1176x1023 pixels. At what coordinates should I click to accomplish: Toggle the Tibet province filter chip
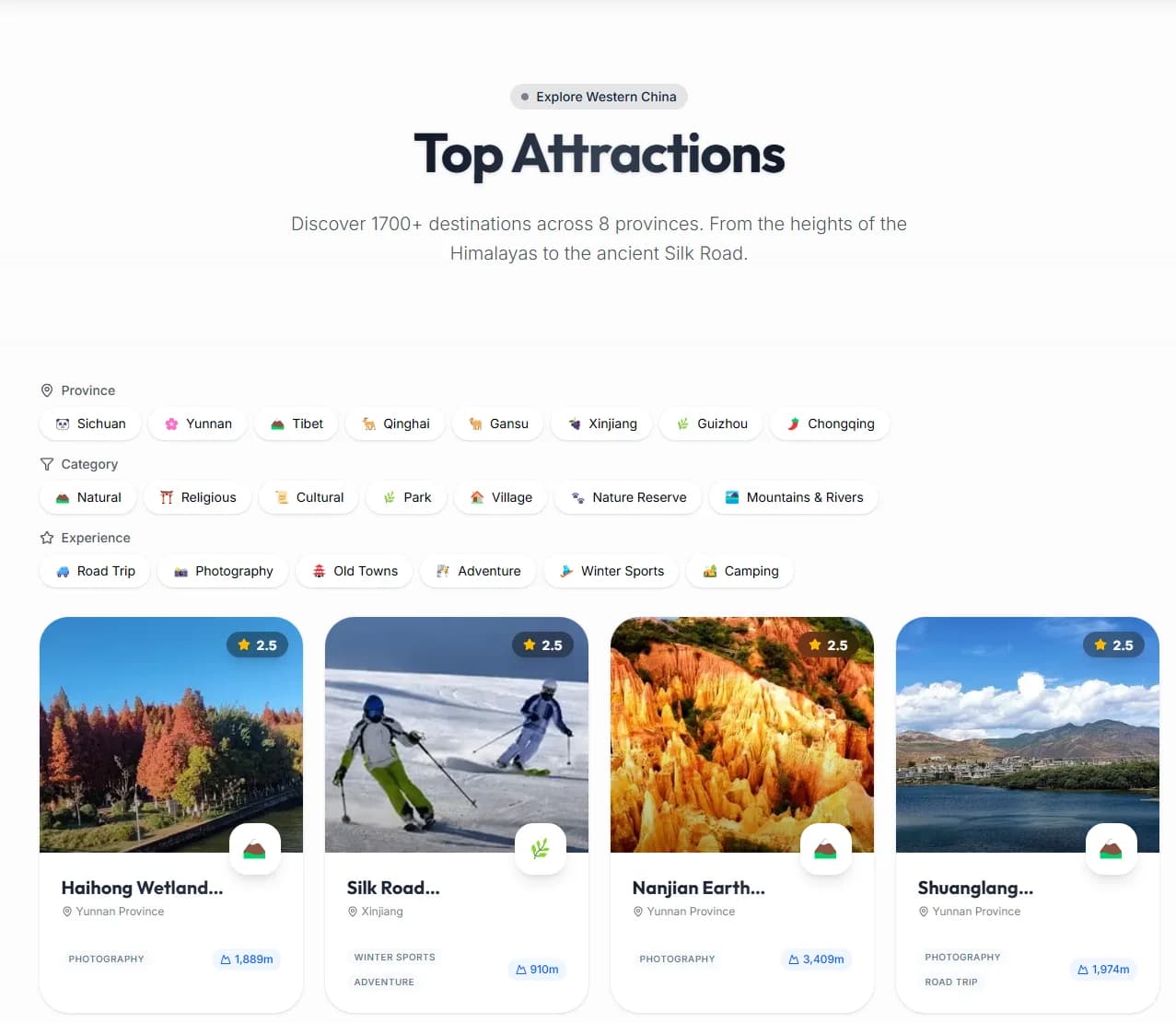[297, 424]
